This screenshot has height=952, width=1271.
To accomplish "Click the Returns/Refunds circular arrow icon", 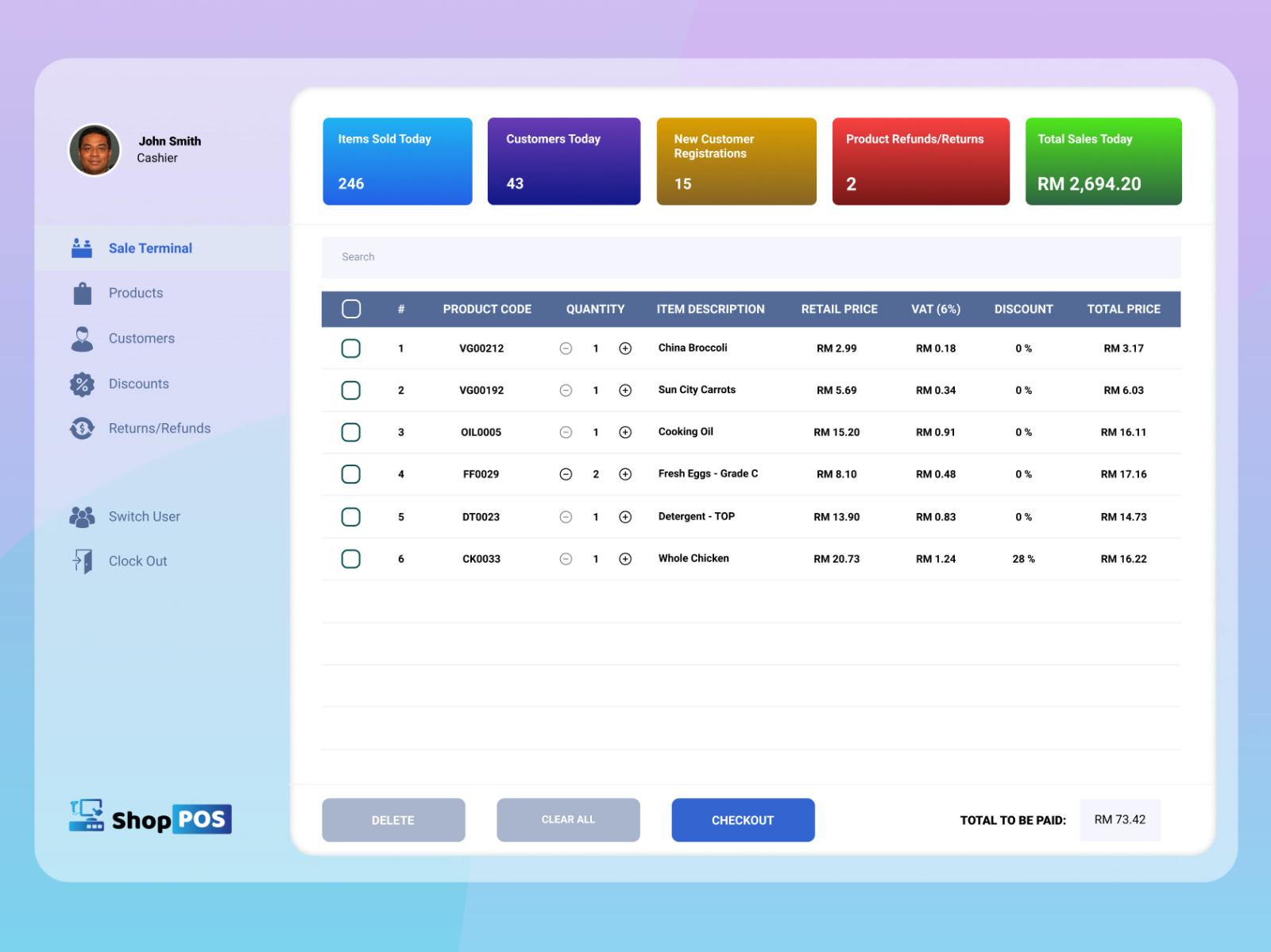I will click(81, 428).
